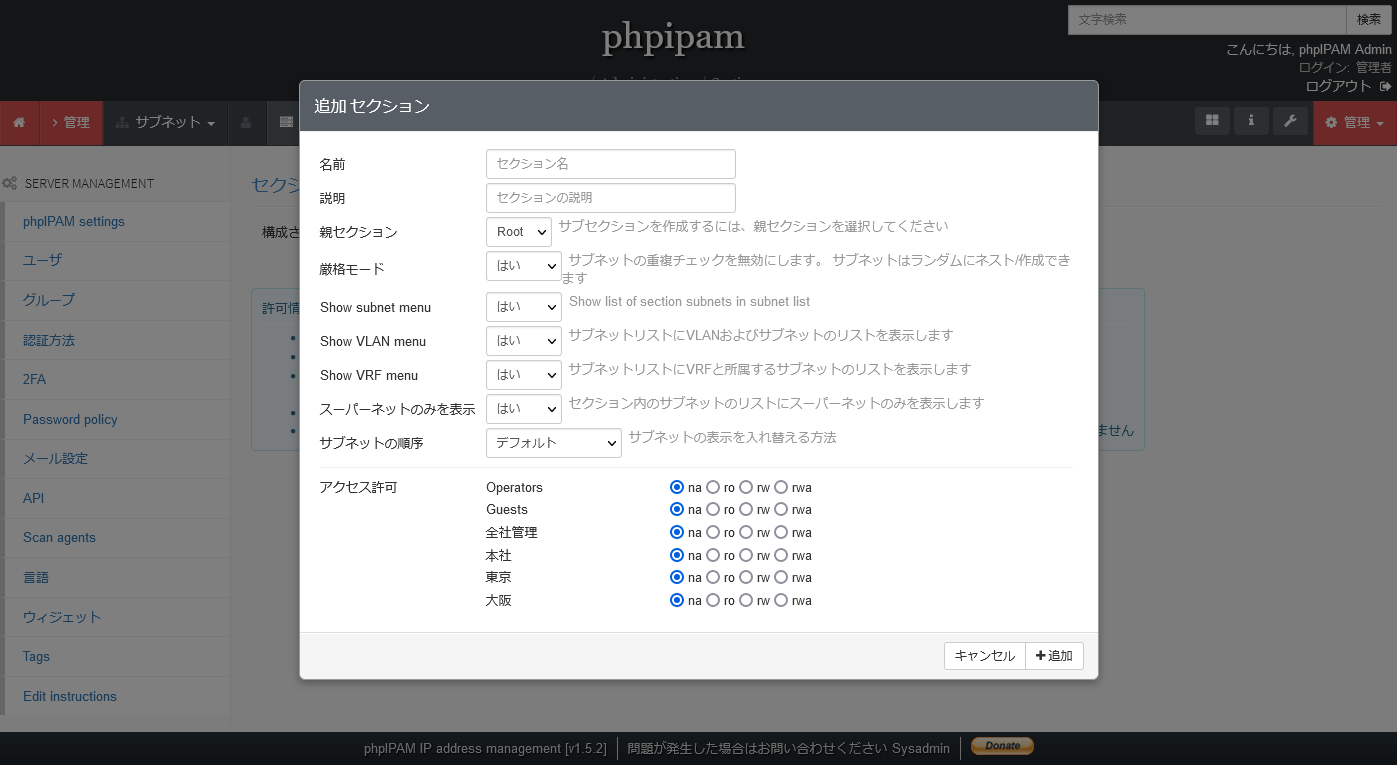Screen dimensions: 1397x765
Task: Expand the サブネット navbar menu
Action: point(166,123)
